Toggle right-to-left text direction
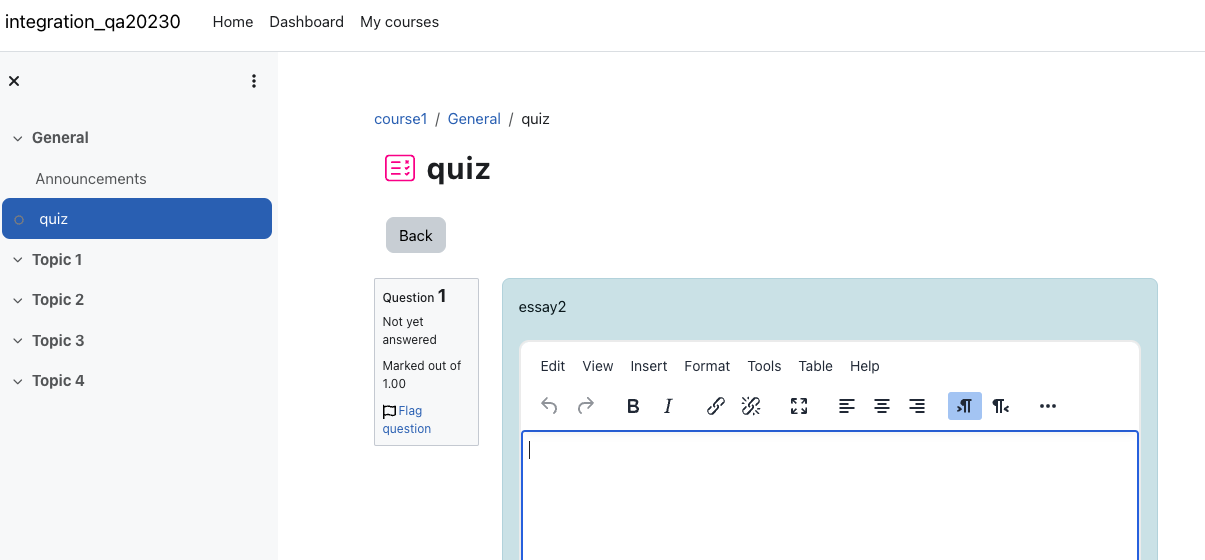 [1000, 406]
